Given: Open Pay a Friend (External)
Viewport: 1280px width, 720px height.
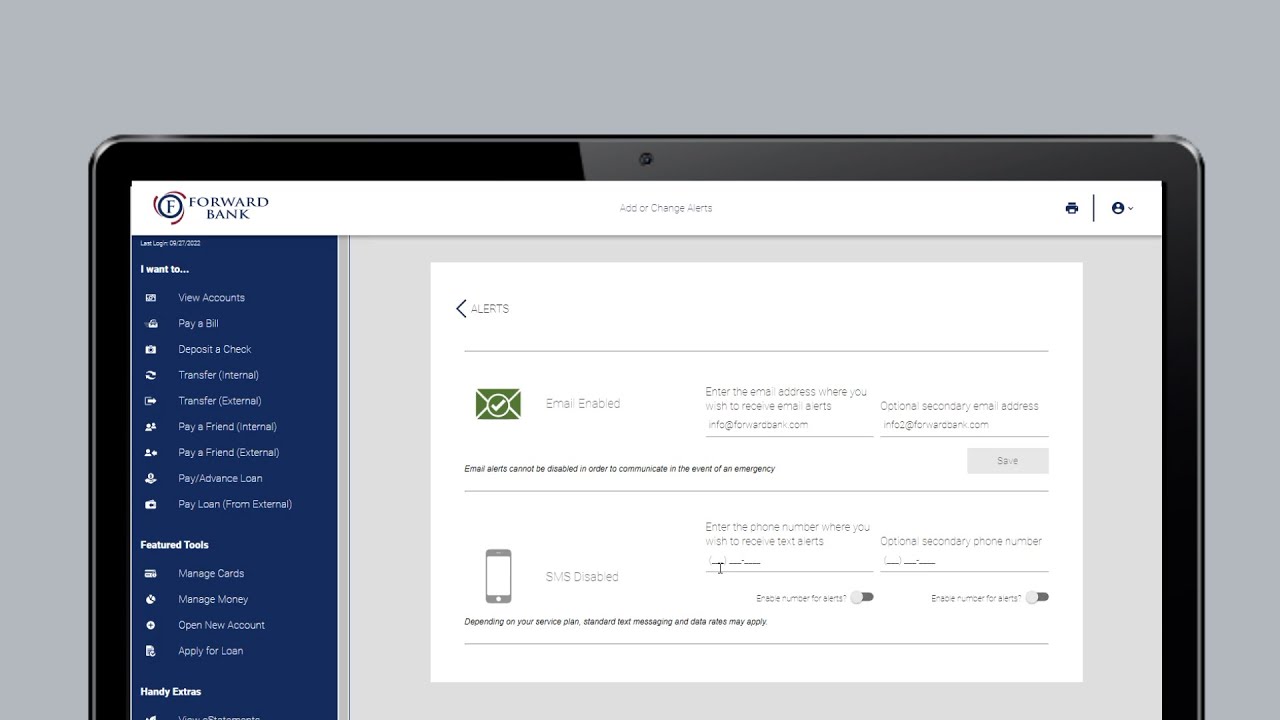Looking at the screenshot, I should (229, 453).
